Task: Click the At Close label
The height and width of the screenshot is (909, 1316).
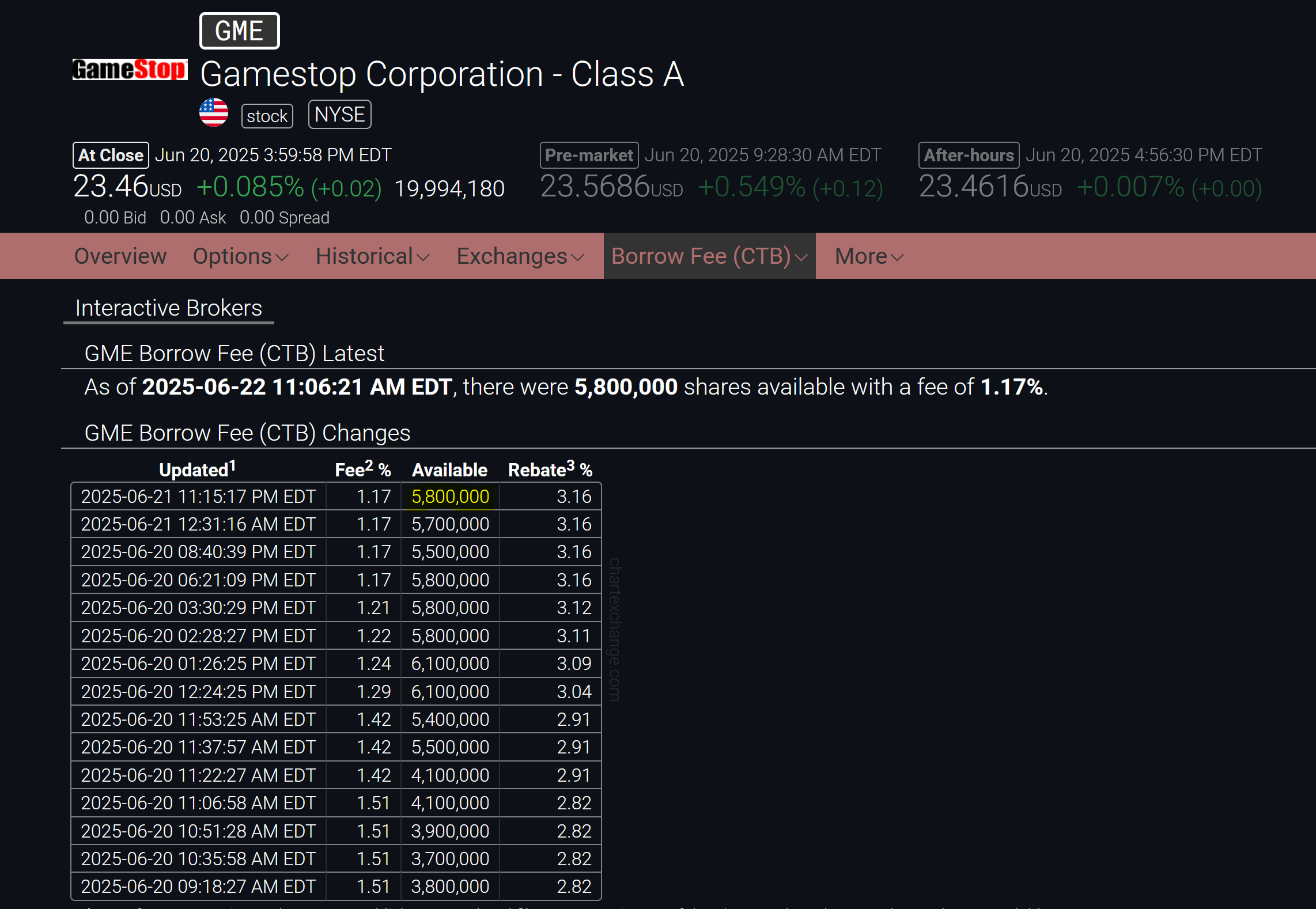Action: tap(111, 155)
